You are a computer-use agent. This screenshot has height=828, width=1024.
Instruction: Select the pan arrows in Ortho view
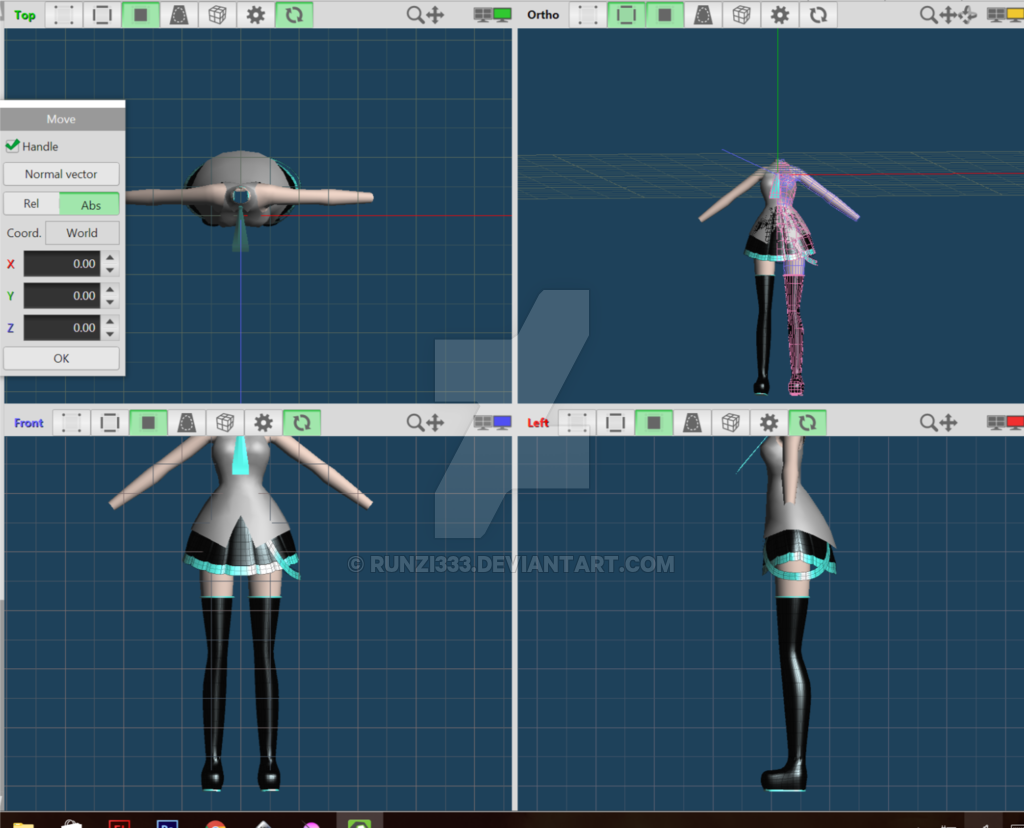(948, 14)
